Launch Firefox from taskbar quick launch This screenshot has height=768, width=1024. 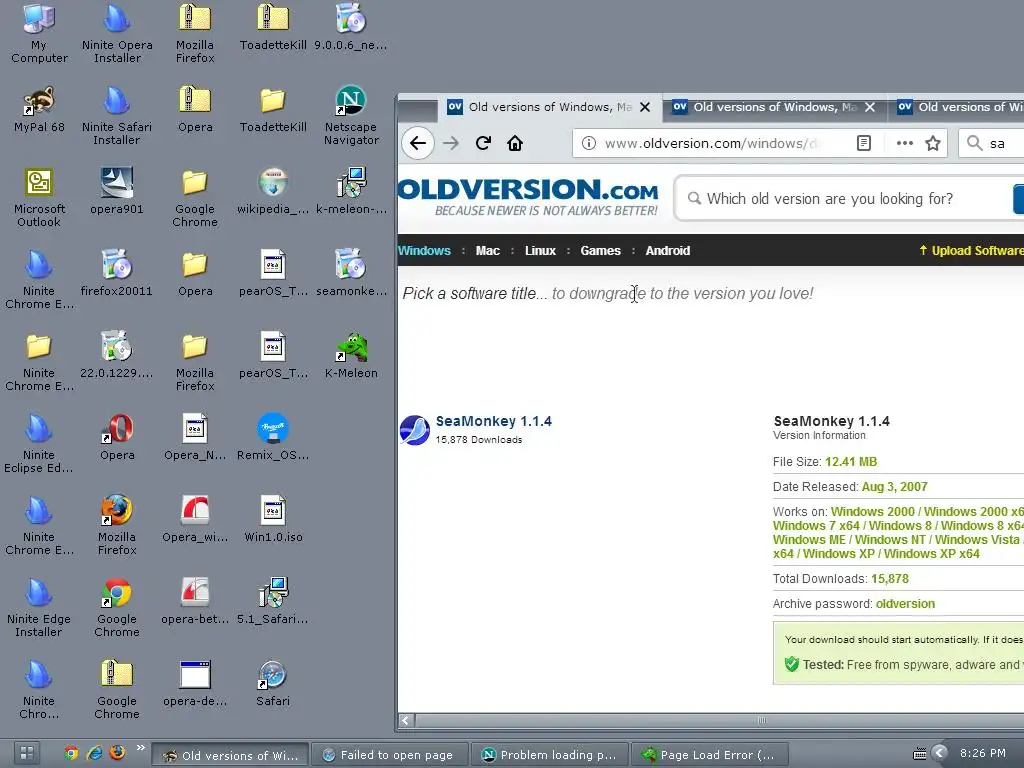[118, 754]
